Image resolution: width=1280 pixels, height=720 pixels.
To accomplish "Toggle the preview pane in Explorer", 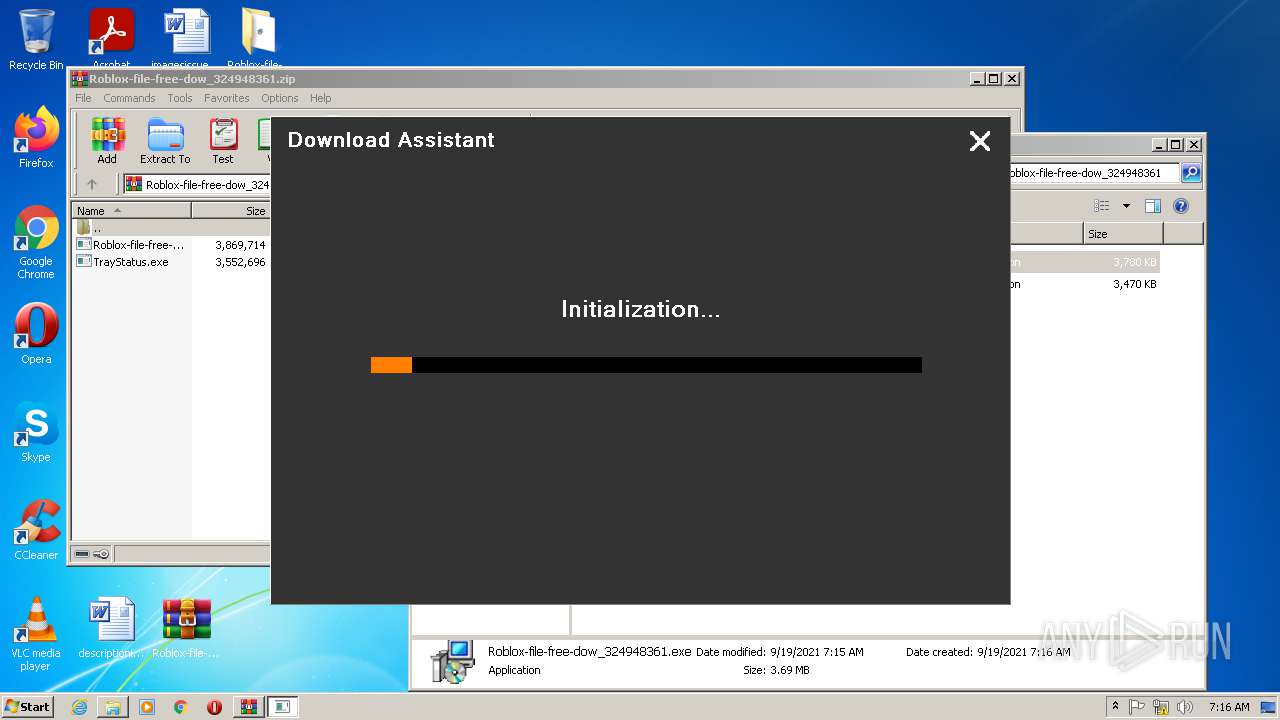I will 1153,206.
